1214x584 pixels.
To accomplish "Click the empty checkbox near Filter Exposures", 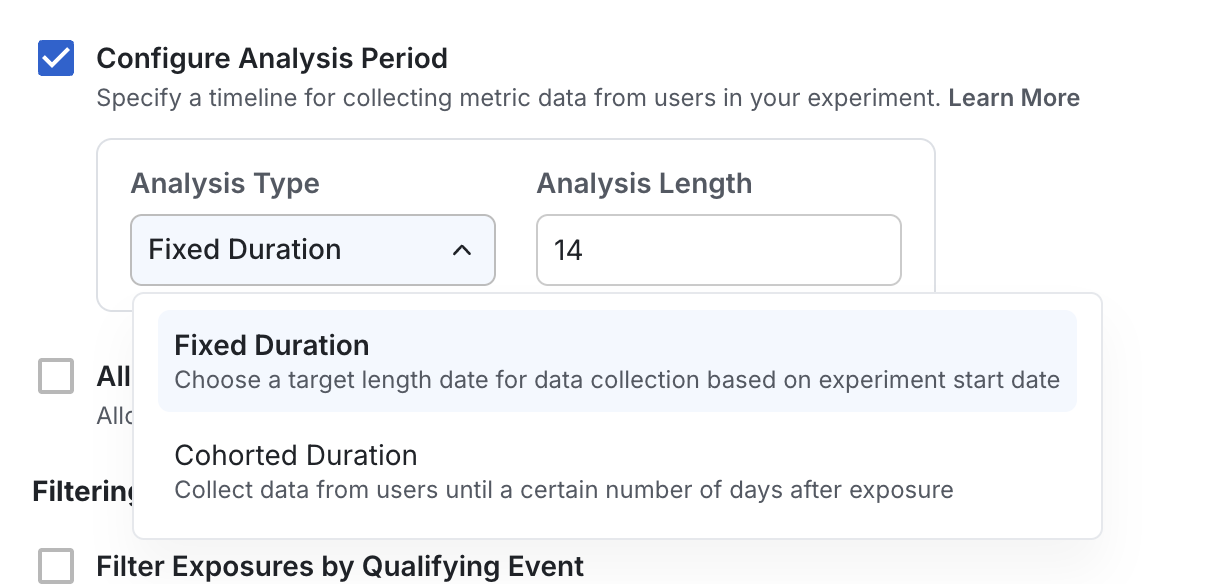I will pos(55,566).
